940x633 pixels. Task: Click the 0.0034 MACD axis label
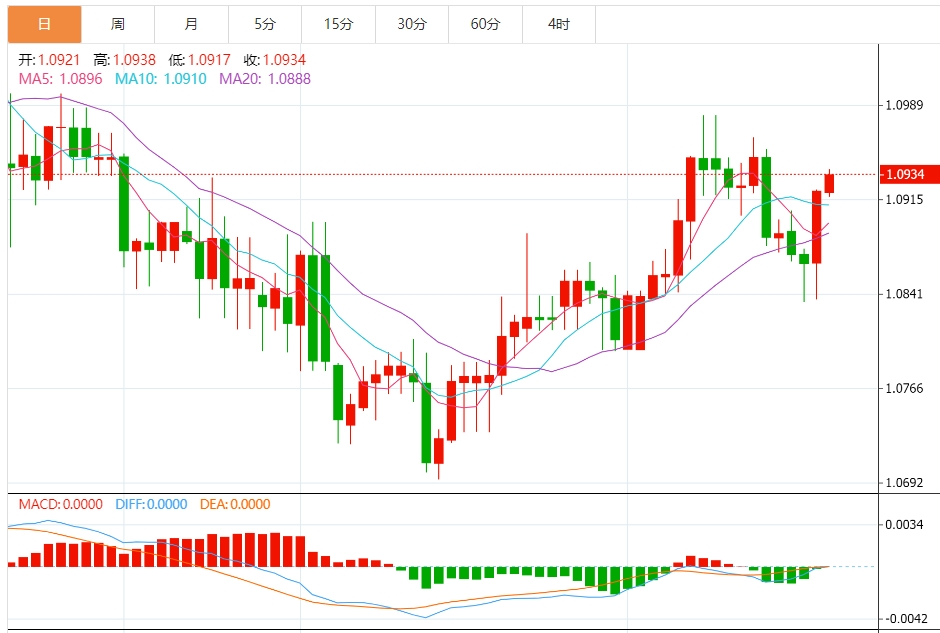(904, 524)
